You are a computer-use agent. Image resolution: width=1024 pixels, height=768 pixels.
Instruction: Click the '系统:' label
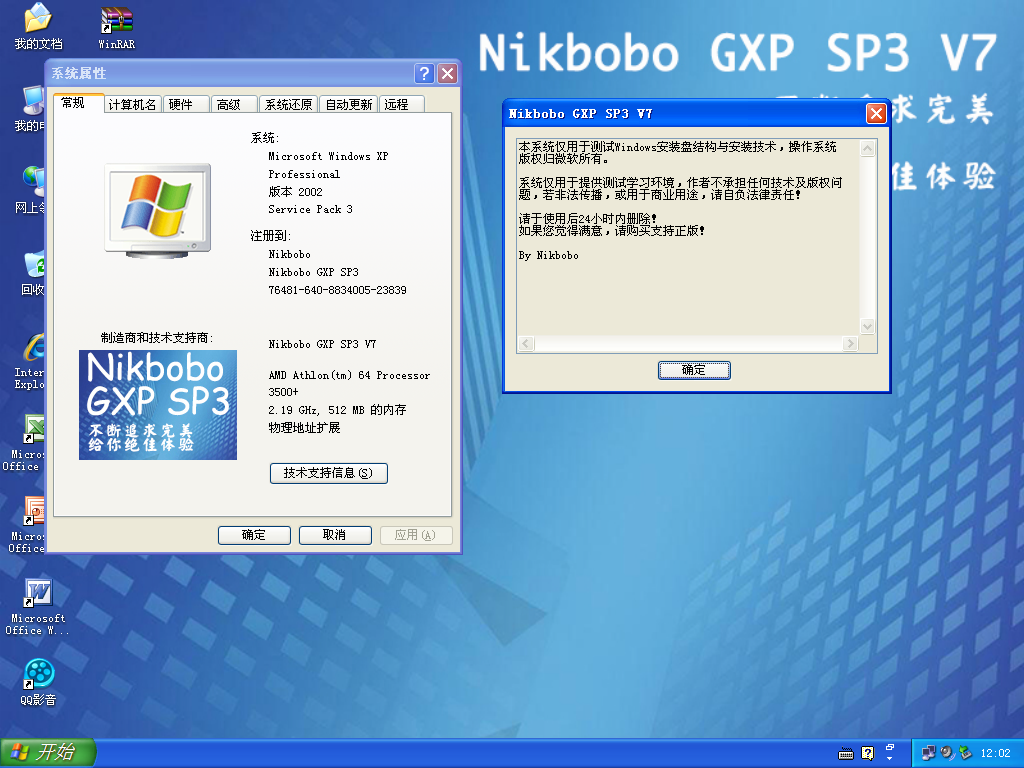pyautogui.click(x=264, y=138)
